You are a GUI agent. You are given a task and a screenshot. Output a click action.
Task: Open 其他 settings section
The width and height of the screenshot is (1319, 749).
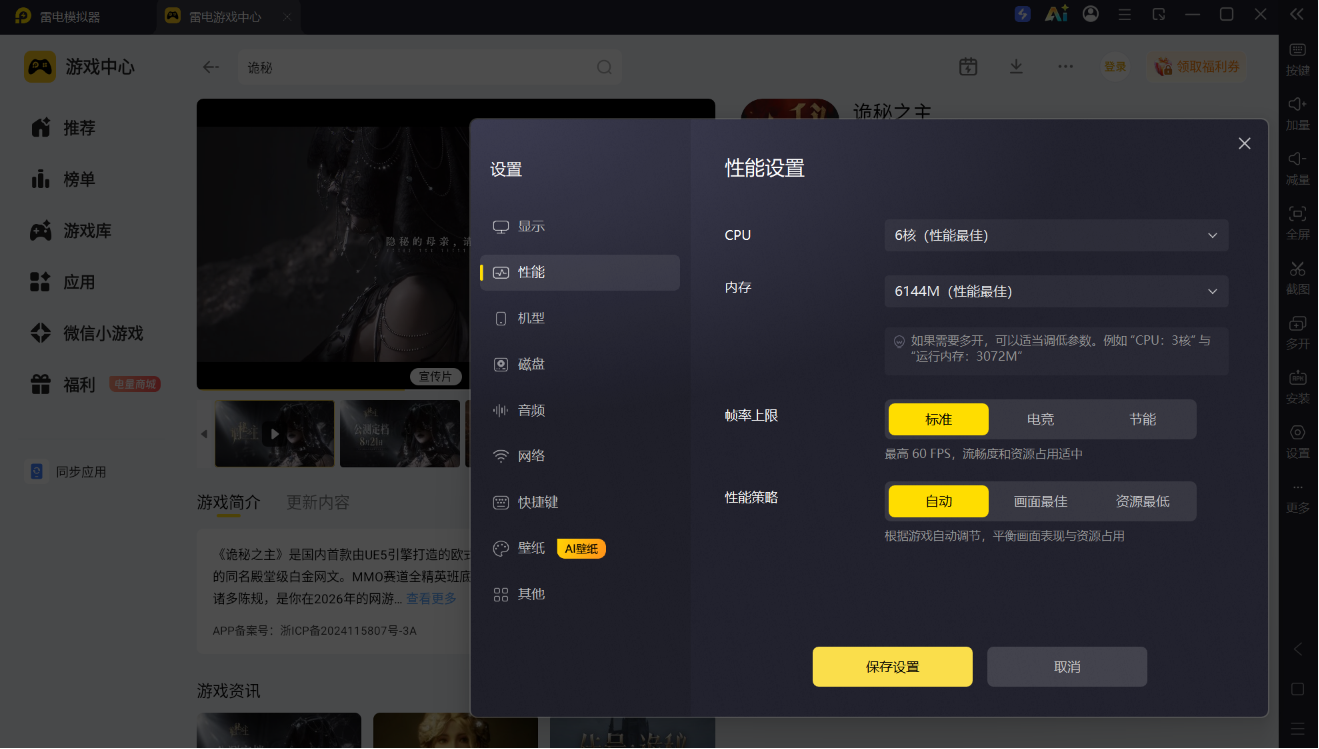click(x=580, y=595)
